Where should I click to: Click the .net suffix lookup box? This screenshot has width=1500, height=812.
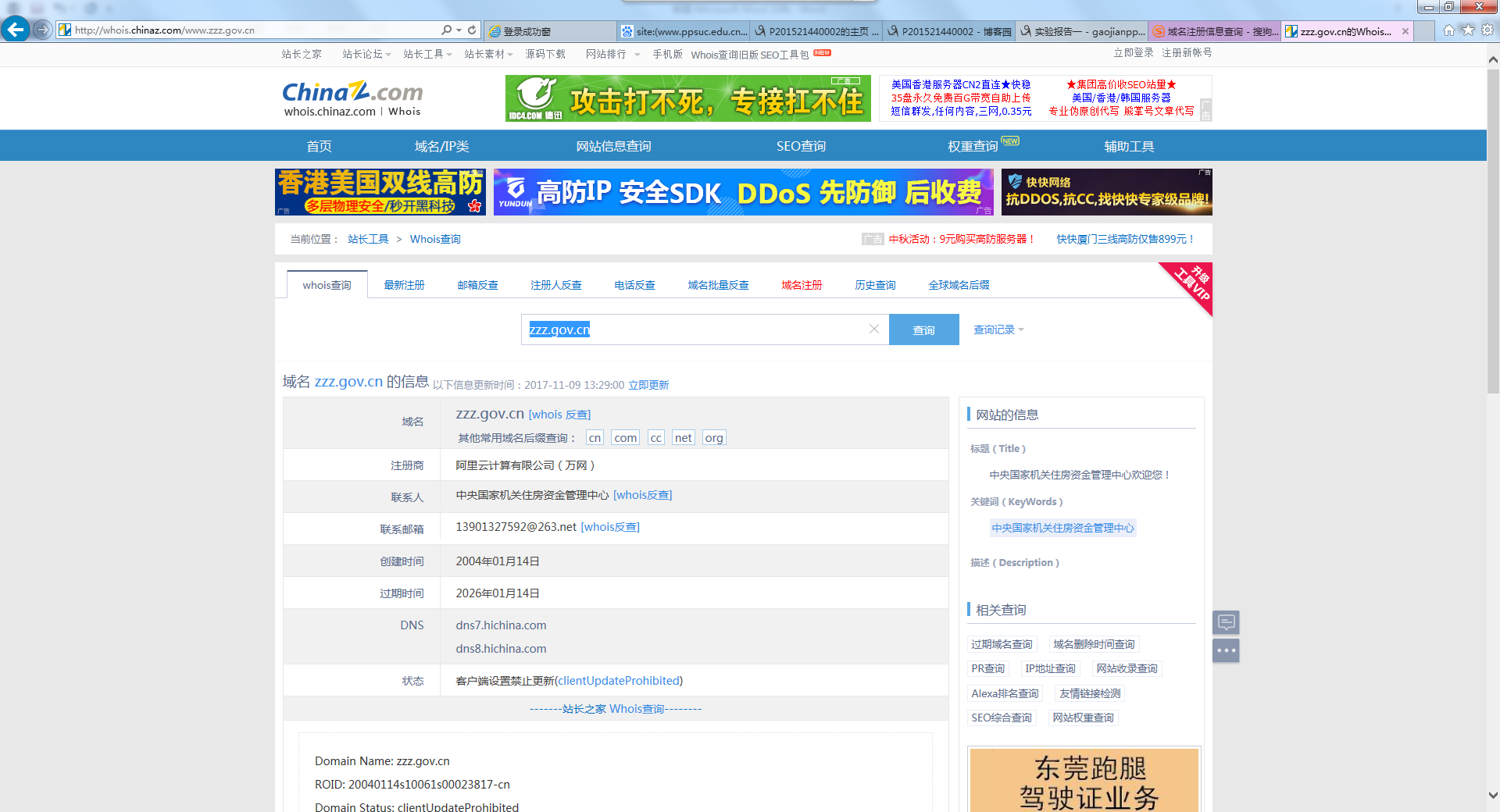pos(684,438)
